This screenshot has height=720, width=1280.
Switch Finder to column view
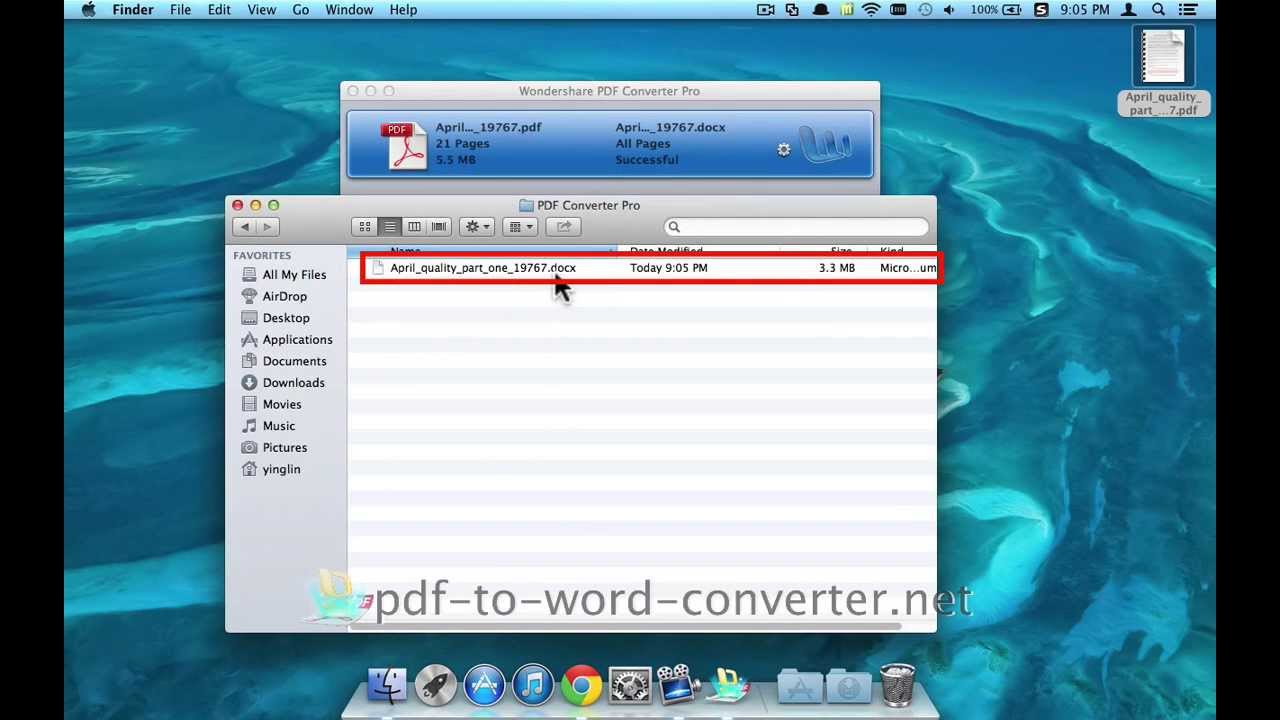click(414, 227)
